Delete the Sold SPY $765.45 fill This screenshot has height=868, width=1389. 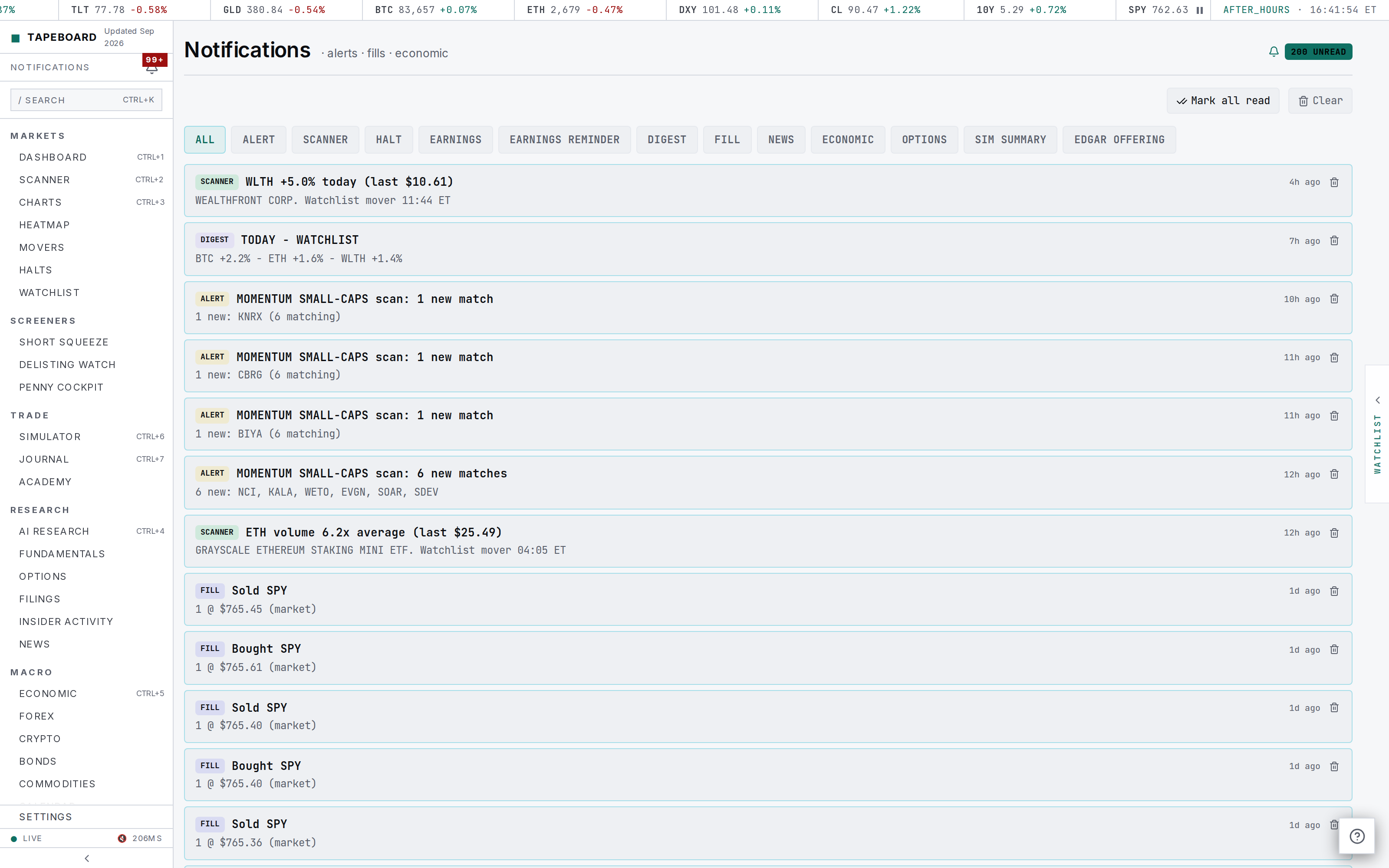1334,591
